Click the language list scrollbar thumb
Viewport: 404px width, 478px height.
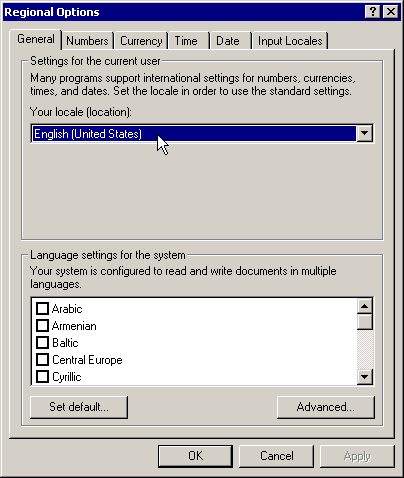coord(365,322)
